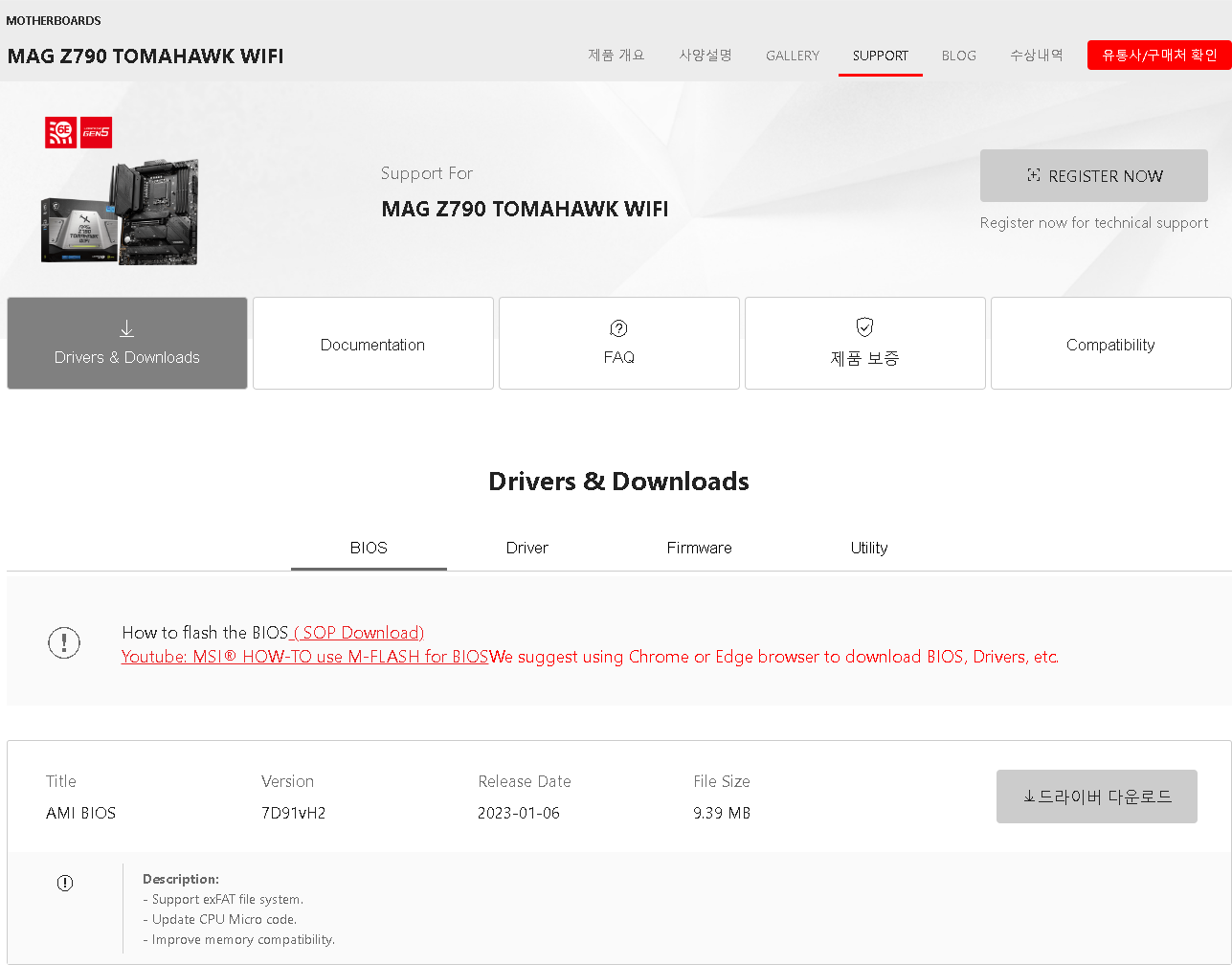Switch to the Firmware downloads tab
This screenshot has width=1232, height=965.
coord(700,548)
